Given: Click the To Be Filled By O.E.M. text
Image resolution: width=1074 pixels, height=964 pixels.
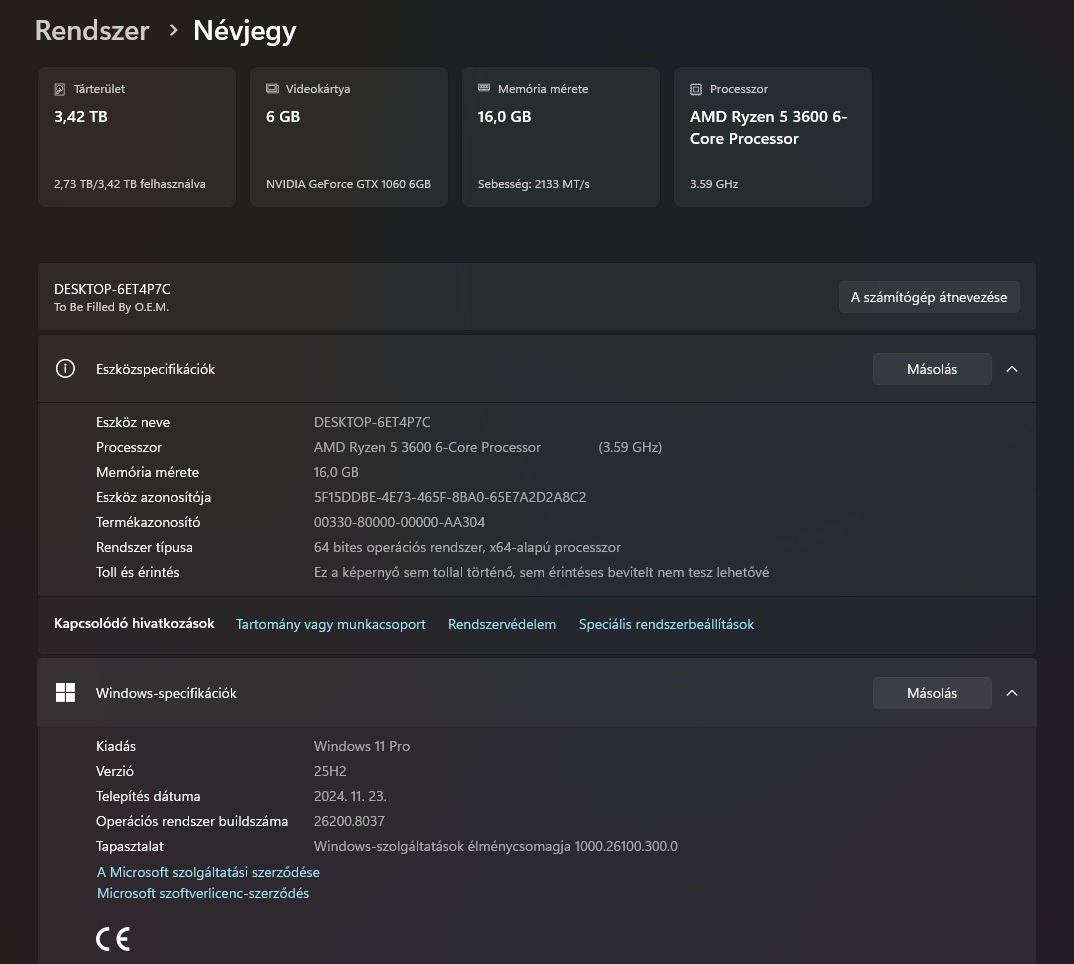Looking at the screenshot, I should coord(112,307).
